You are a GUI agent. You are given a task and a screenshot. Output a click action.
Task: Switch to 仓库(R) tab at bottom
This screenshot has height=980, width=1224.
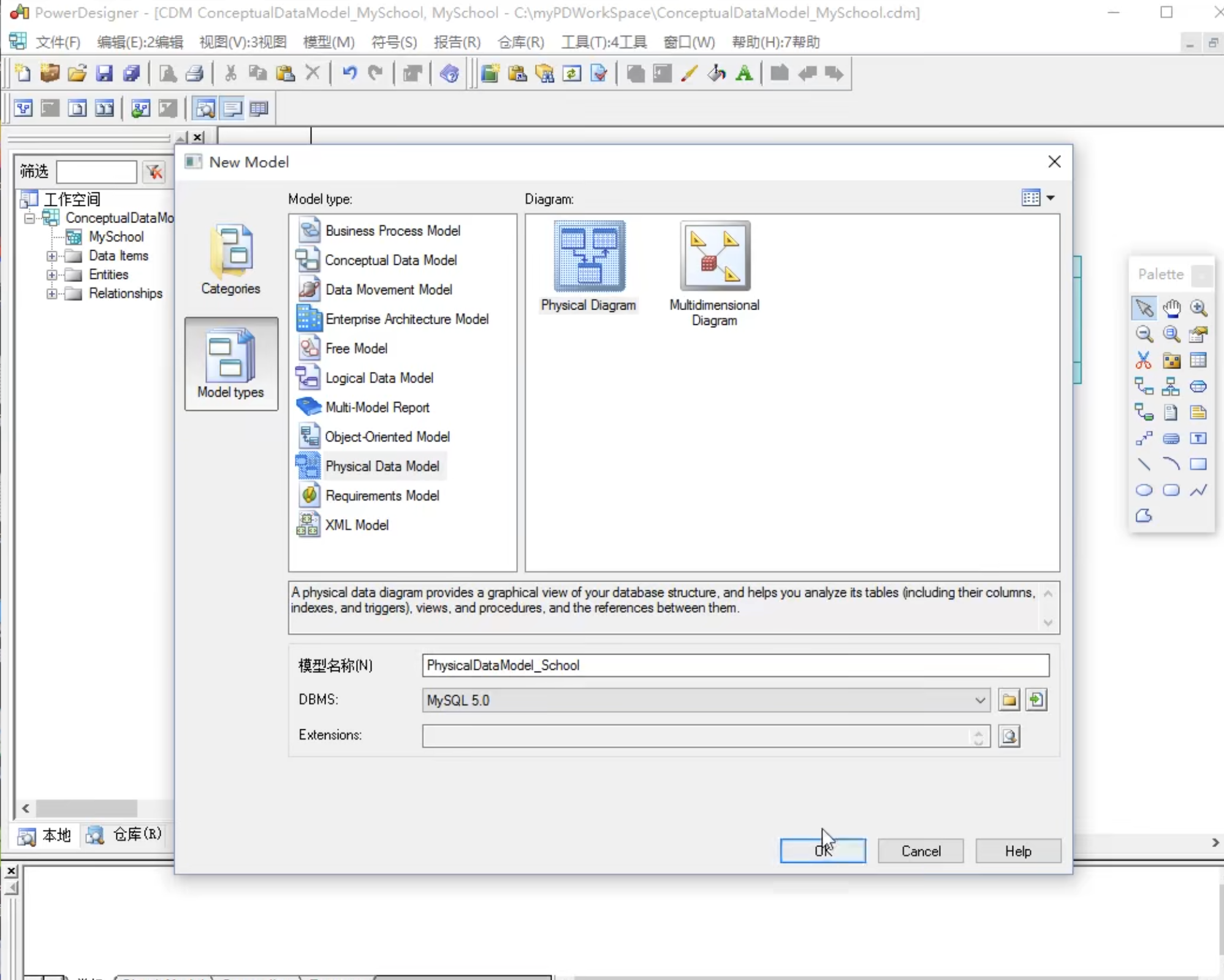[x=126, y=835]
